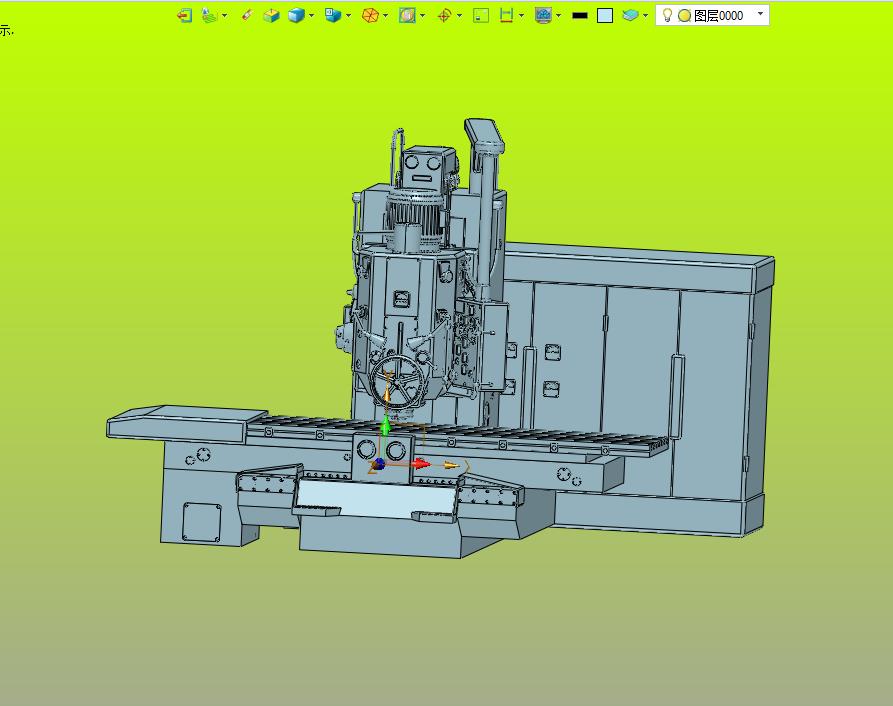The height and width of the screenshot is (706, 893).
Task: Click the teal layer sheet icon
Action: [630, 15]
